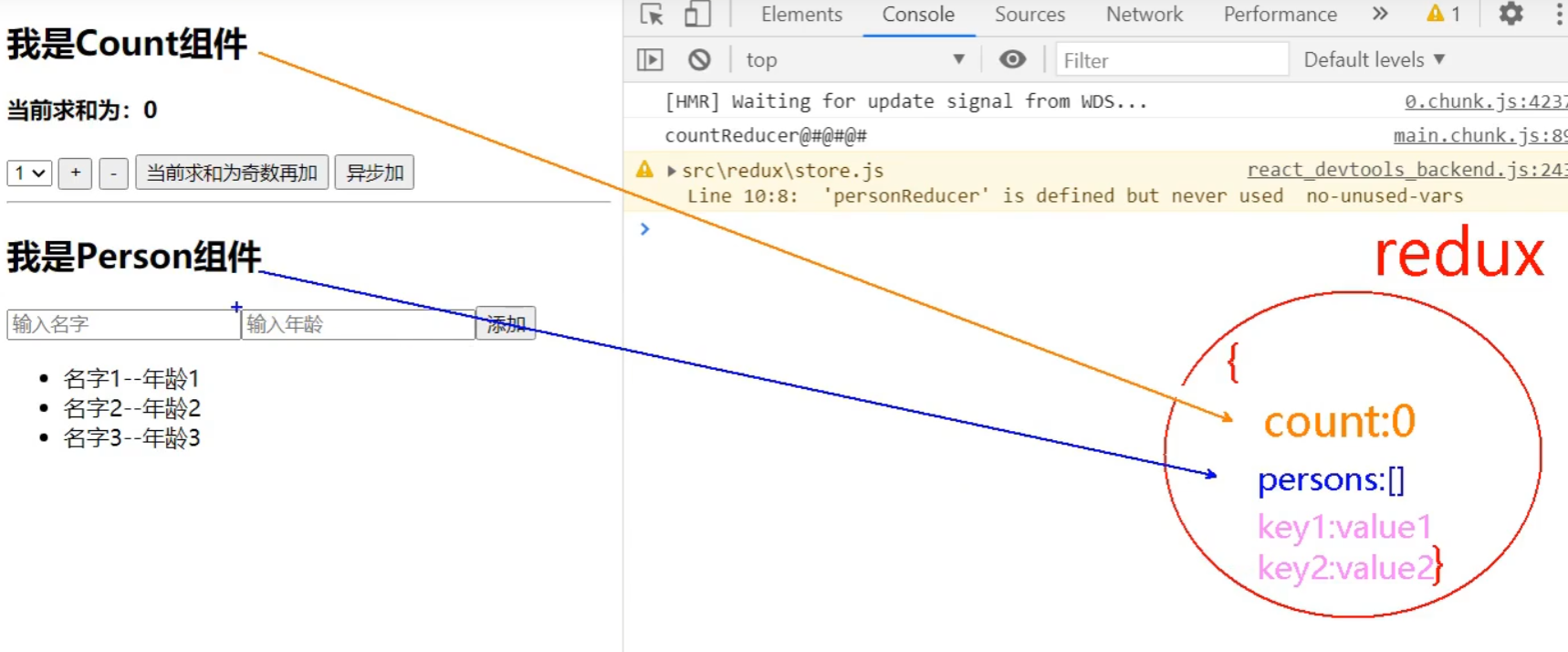Open the DevTools three-dot menu
The height and width of the screenshot is (652, 1568).
point(1559,14)
